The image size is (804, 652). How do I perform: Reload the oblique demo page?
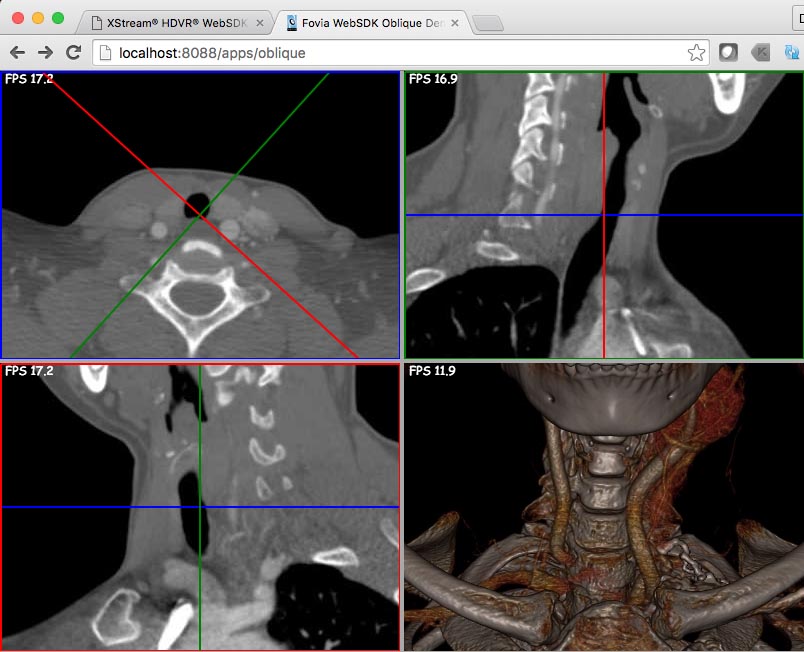click(x=73, y=53)
